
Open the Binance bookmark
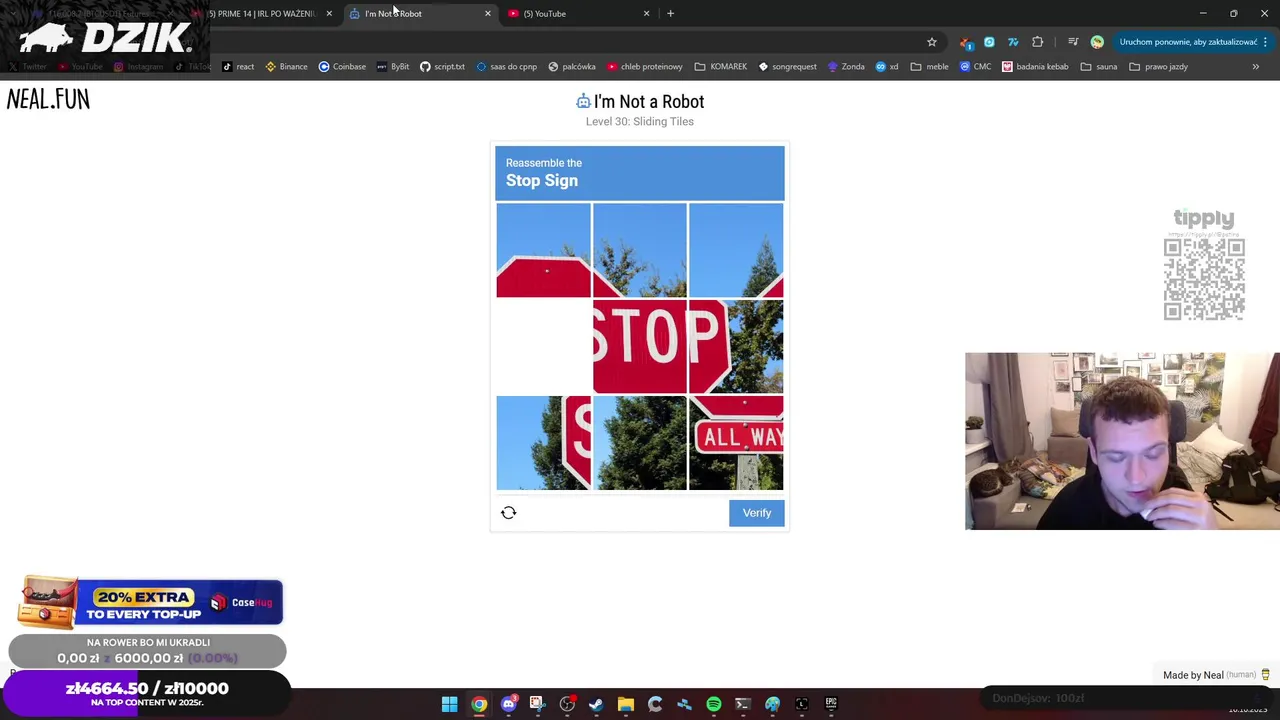(286, 67)
